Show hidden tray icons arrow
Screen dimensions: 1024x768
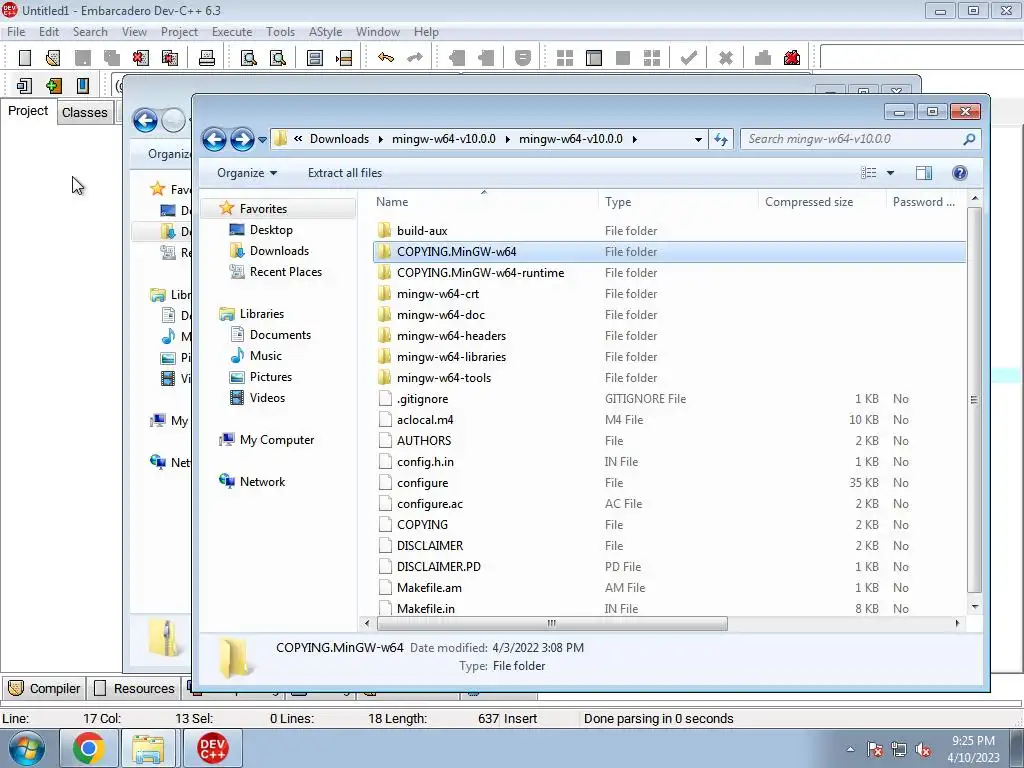[x=850, y=749]
